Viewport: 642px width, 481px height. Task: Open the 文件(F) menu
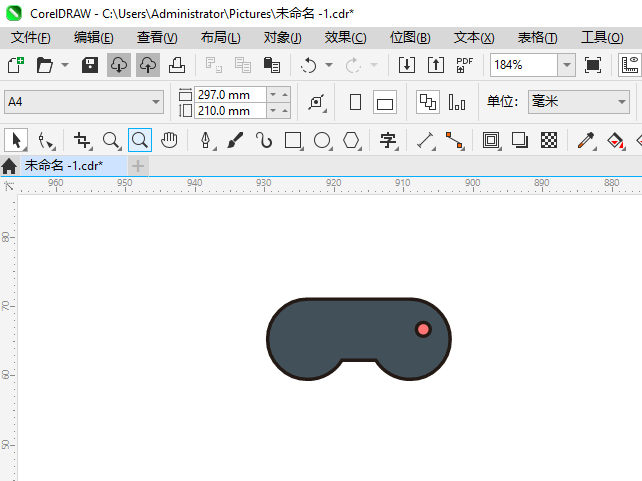31,38
